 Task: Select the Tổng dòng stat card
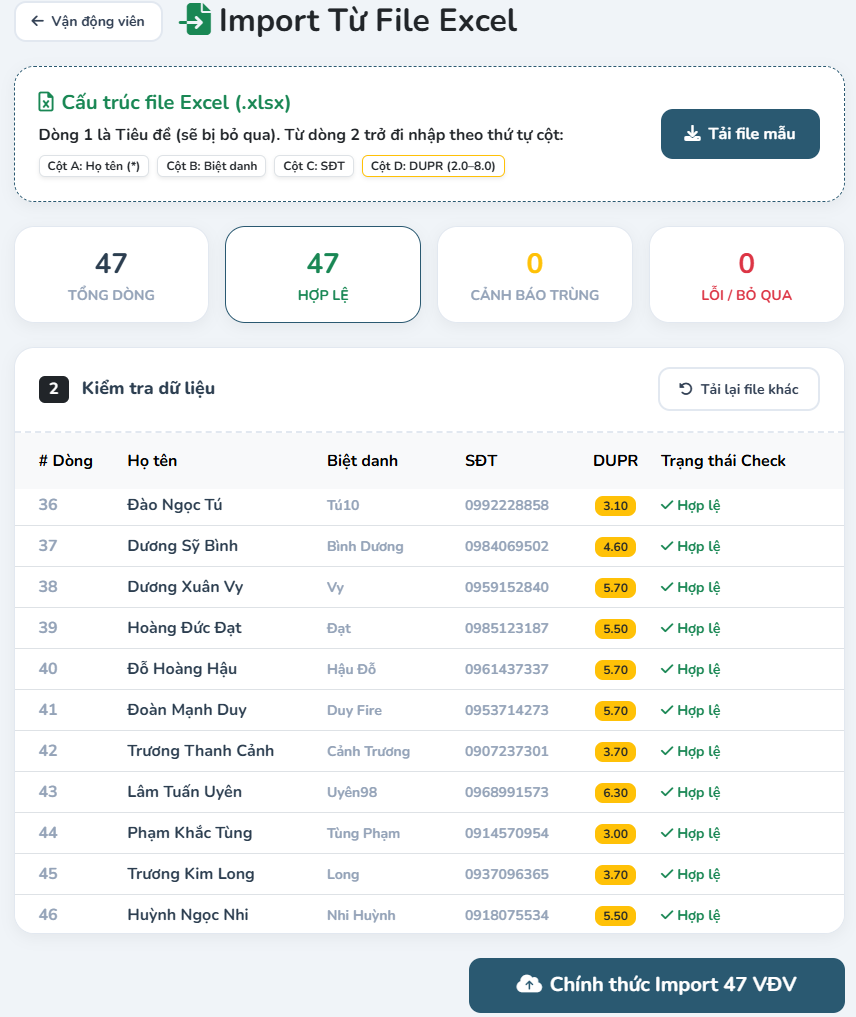click(x=112, y=274)
